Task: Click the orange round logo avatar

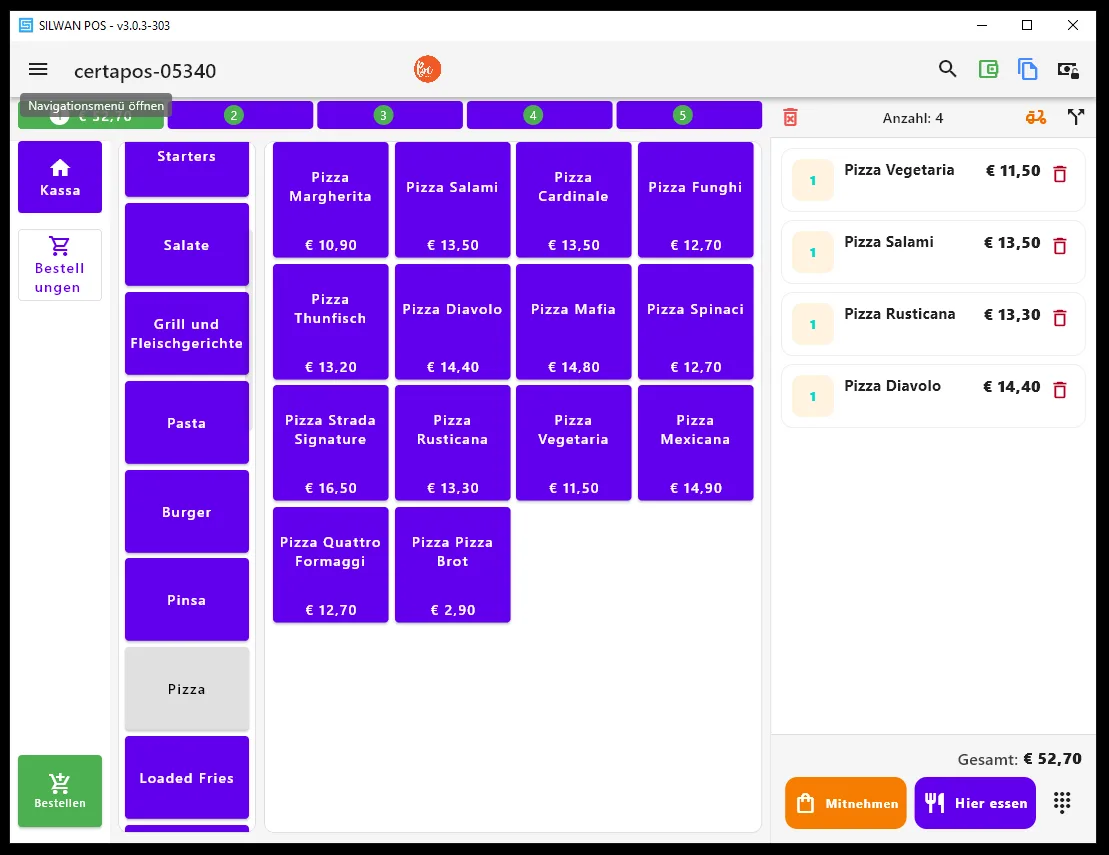Action: tap(427, 69)
